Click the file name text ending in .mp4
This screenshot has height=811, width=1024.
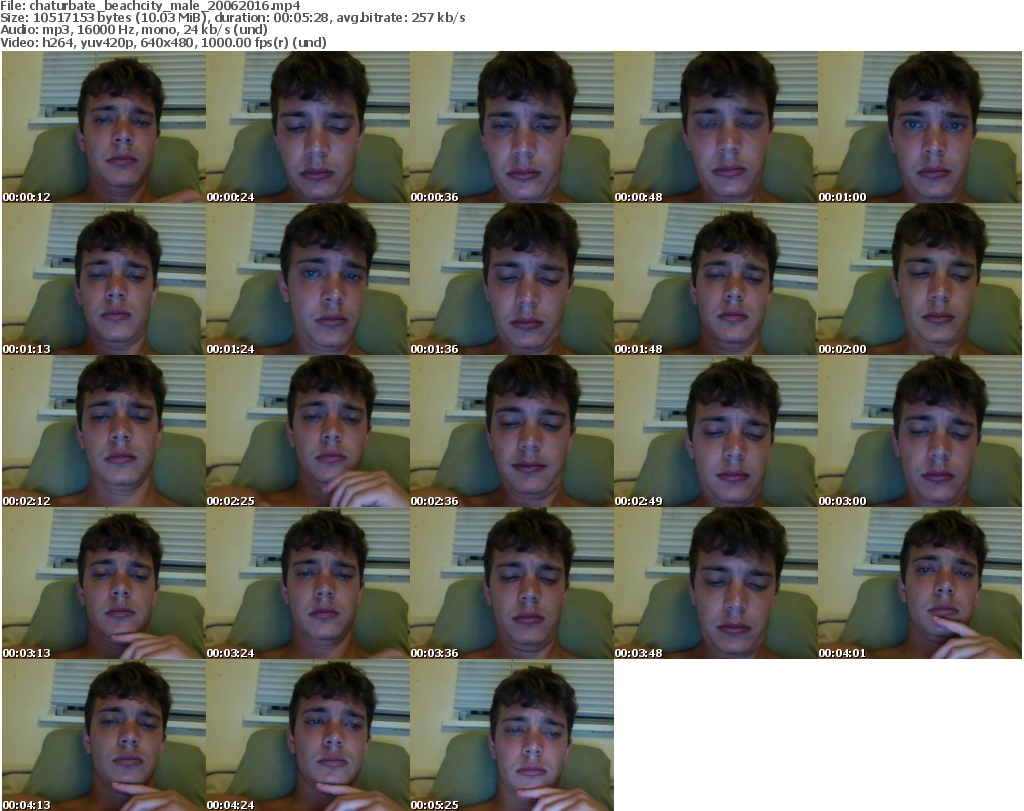click(x=165, y=6)
